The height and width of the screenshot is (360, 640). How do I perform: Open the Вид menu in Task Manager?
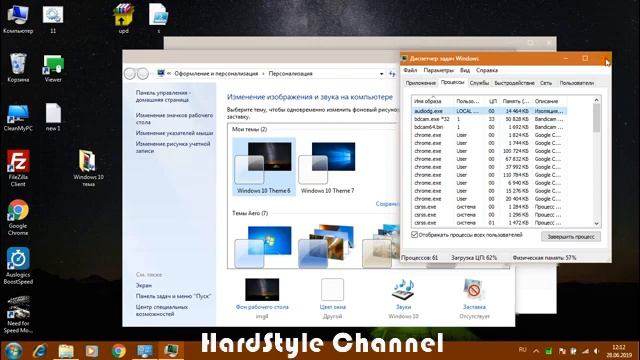pos(465,70)
